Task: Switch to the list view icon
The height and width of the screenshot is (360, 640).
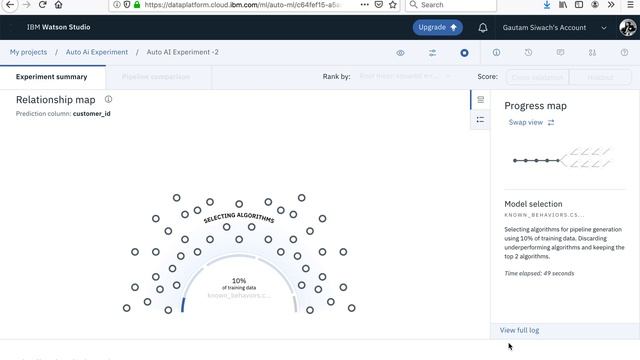Action: (x=480, y=120)
